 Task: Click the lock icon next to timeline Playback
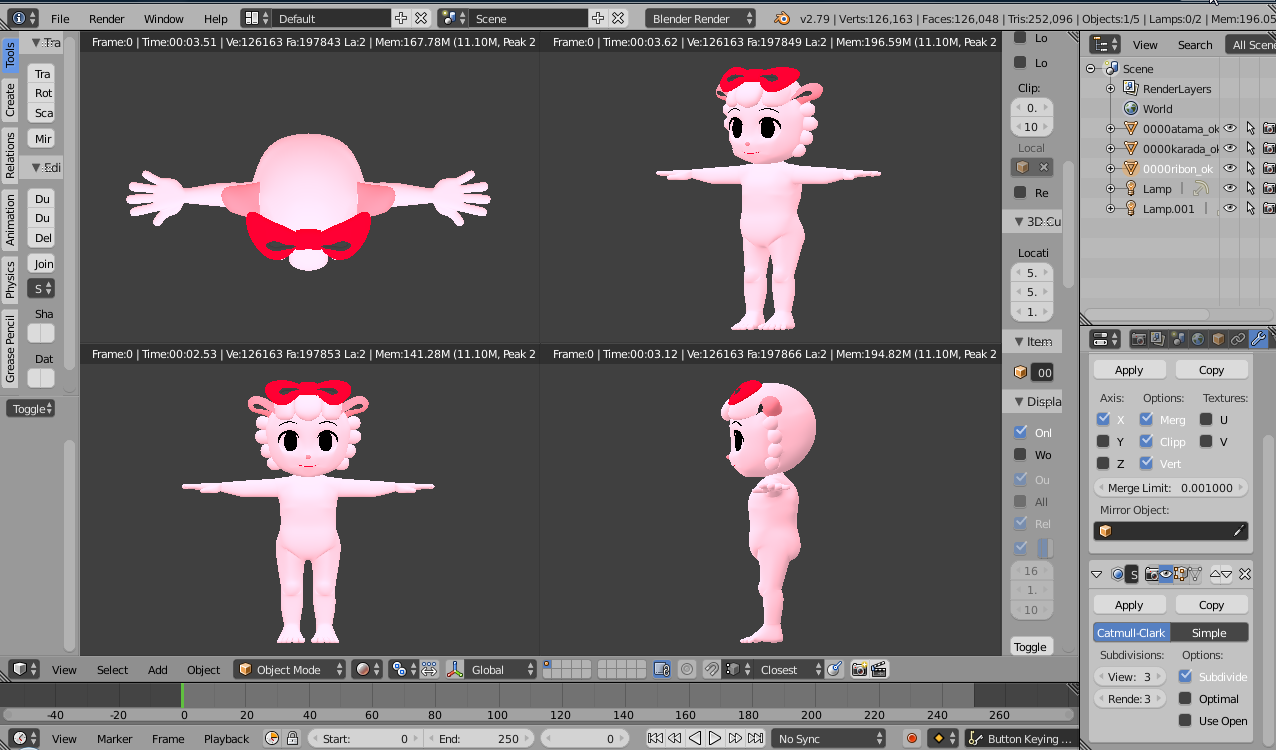tap(292, 739)
